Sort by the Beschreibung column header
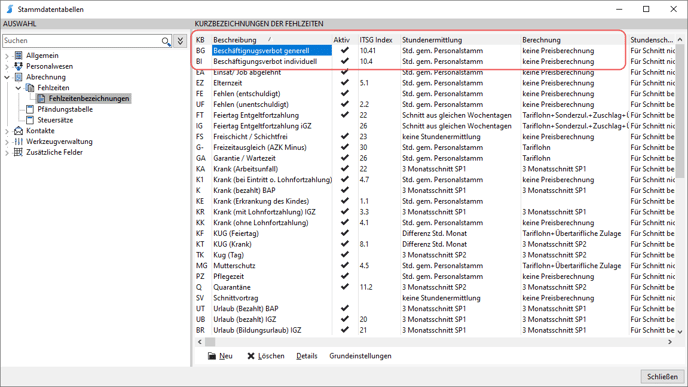The height and width of the screenshot is (387, 688). coord(235,40)
